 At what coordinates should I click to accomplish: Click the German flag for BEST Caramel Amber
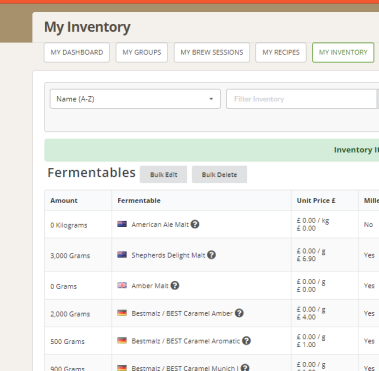coord(122,313)
